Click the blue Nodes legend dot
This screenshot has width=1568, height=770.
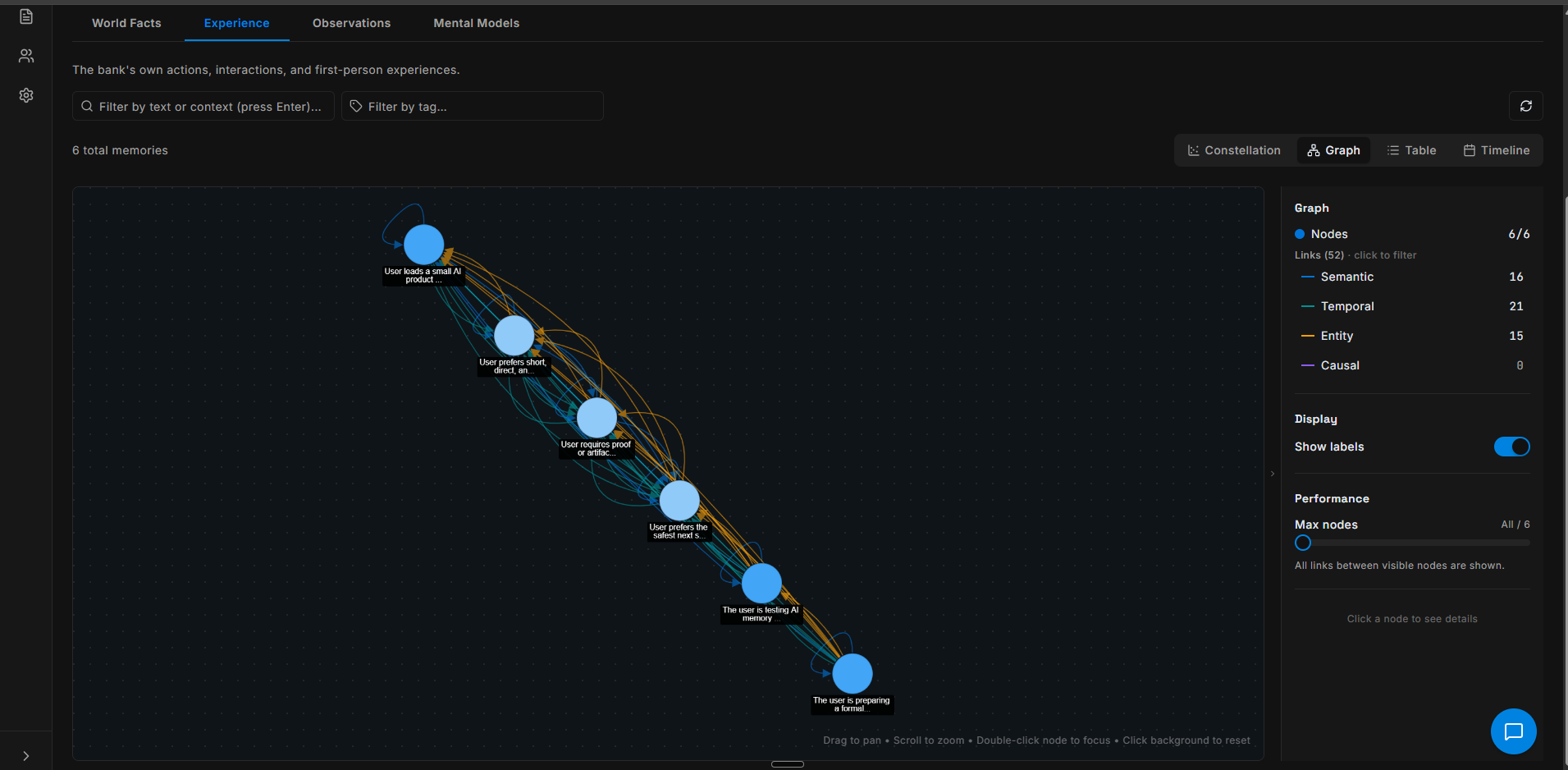(x=1300, y=234)
